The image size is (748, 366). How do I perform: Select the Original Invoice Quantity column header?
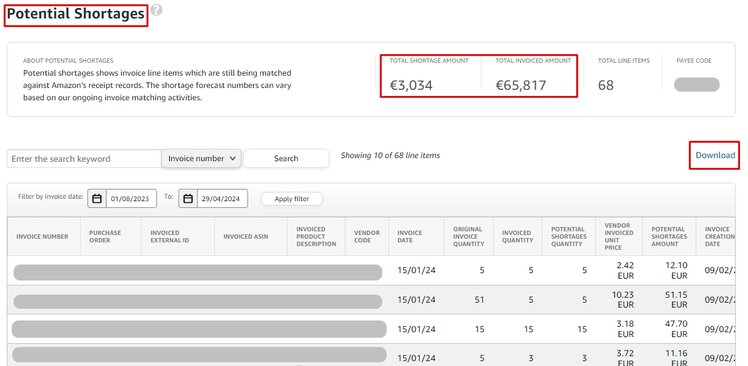pos(468,237)
